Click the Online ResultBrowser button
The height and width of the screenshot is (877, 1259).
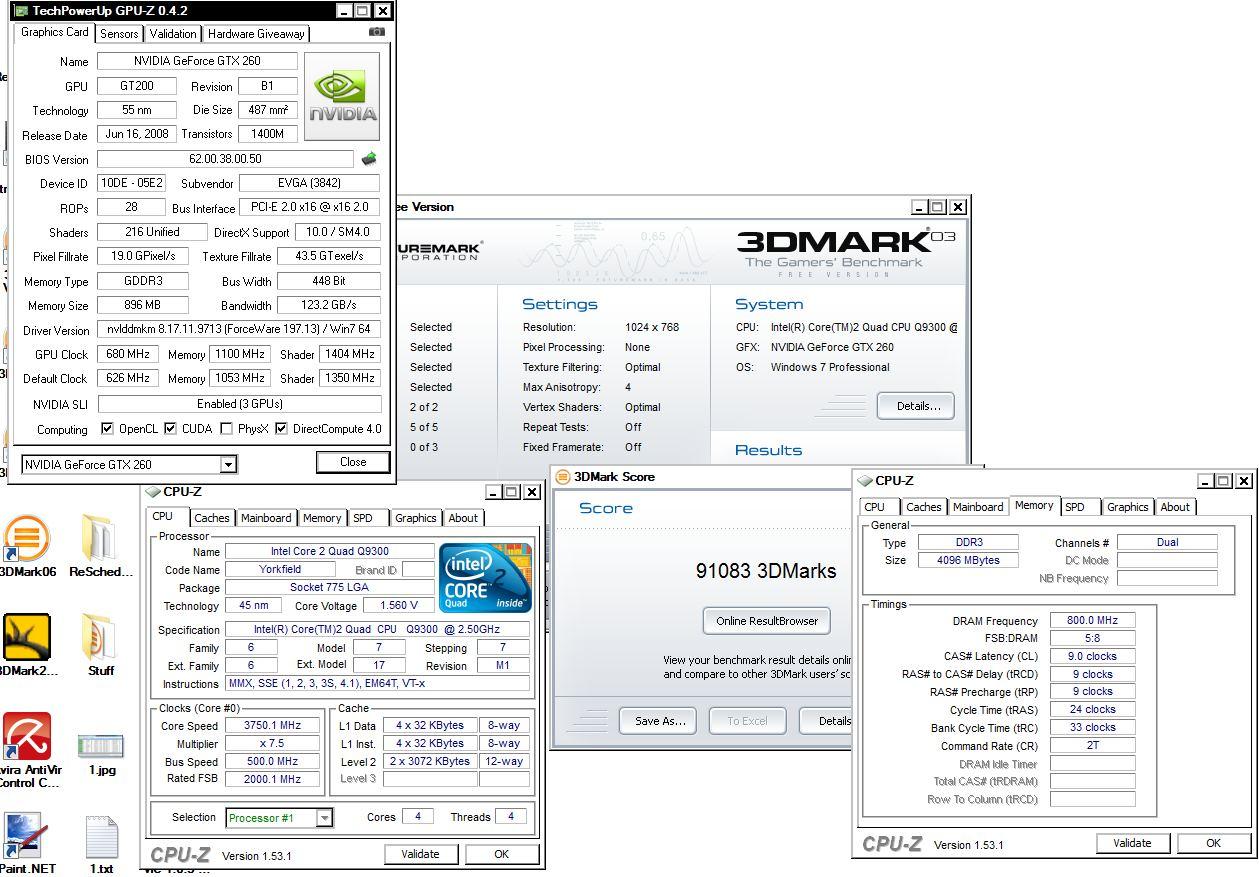pyautogui.click(x=767, y=621)
